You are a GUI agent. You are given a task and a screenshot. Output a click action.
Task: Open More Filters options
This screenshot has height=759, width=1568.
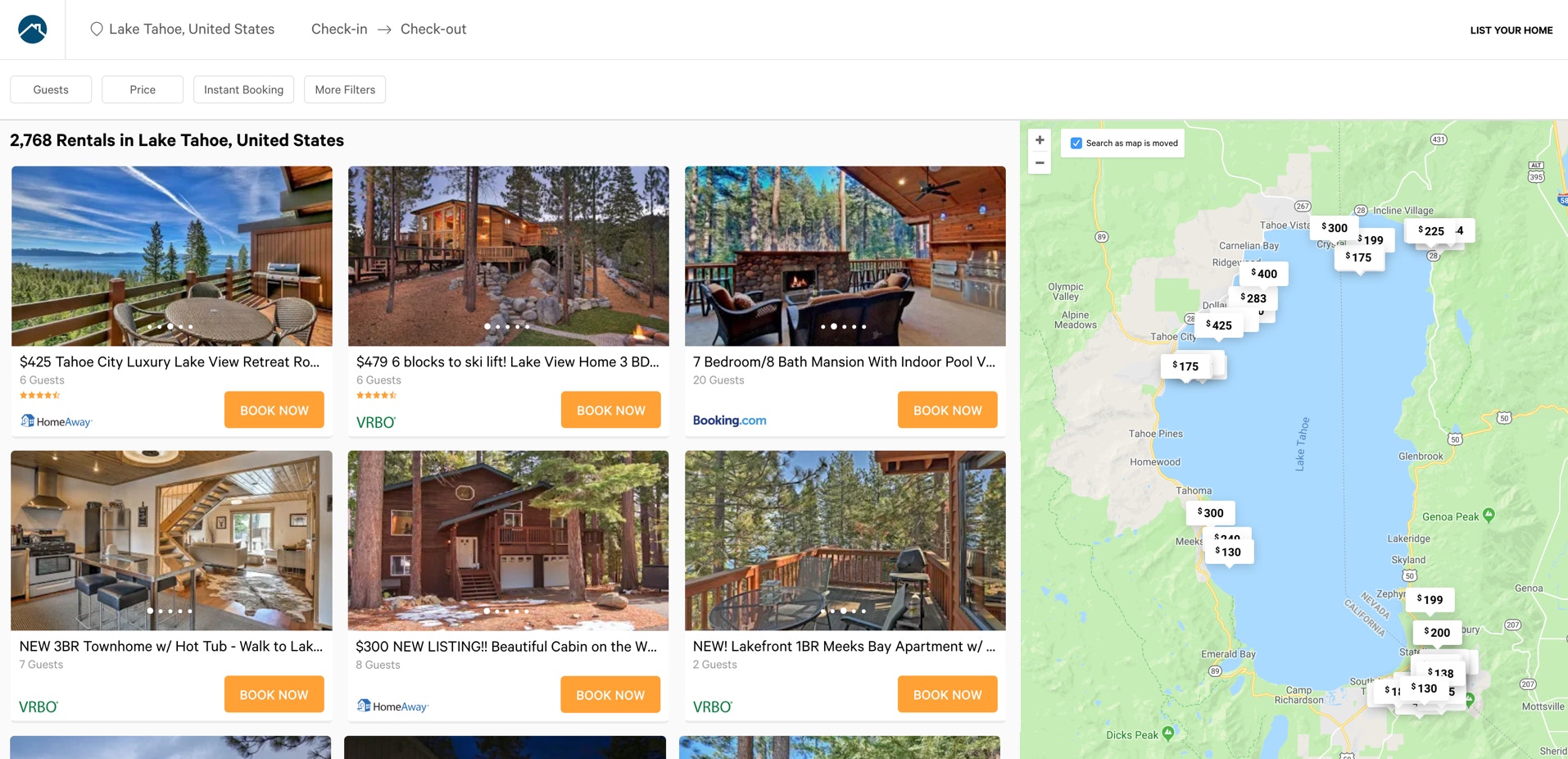[x=344, y=89]
